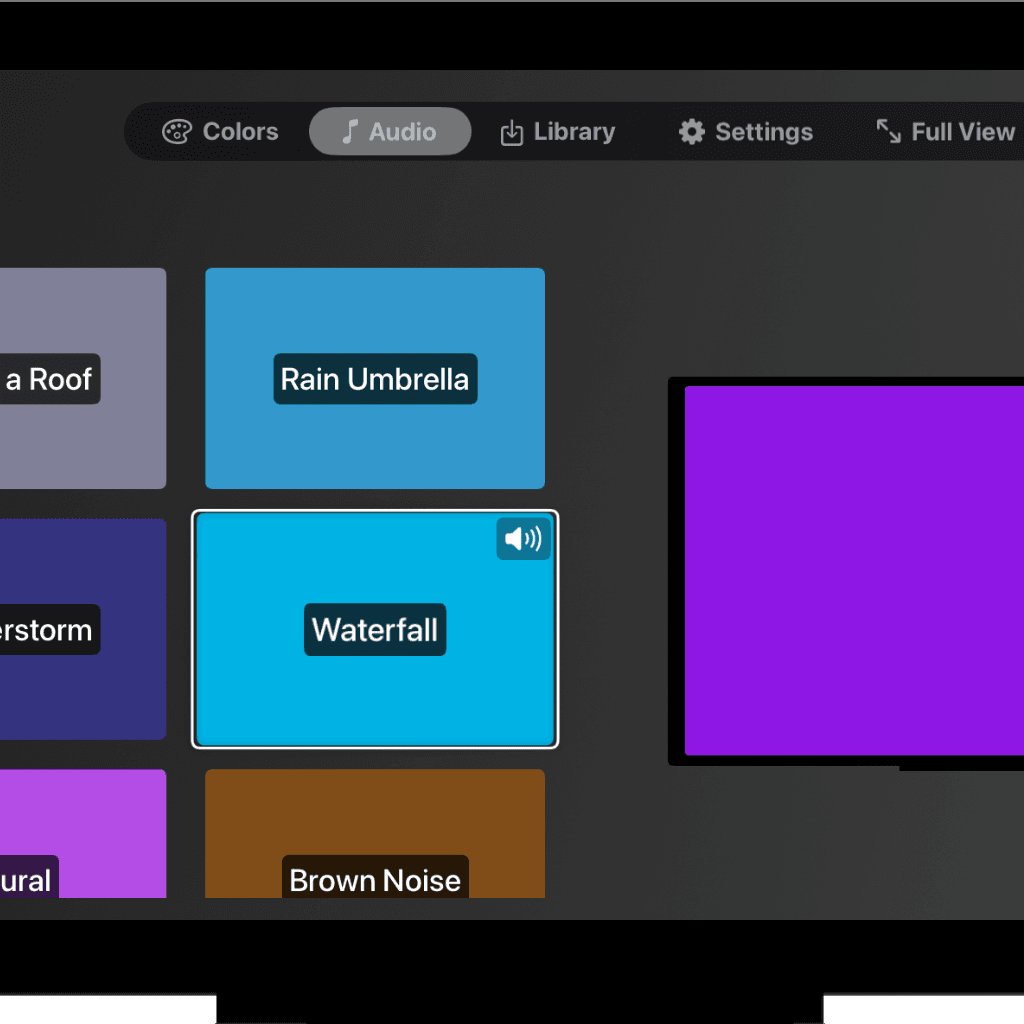Screen dimensions: 1024x1024
Task: Click the palette icon beside Colors
Action: pos(176,132)
